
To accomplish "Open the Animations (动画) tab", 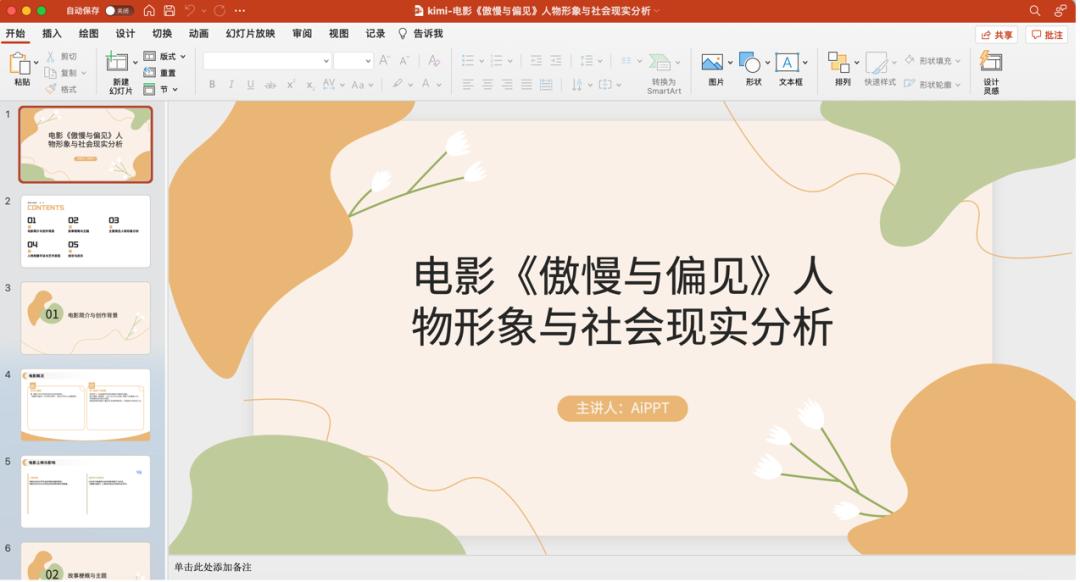I will 198,34.
